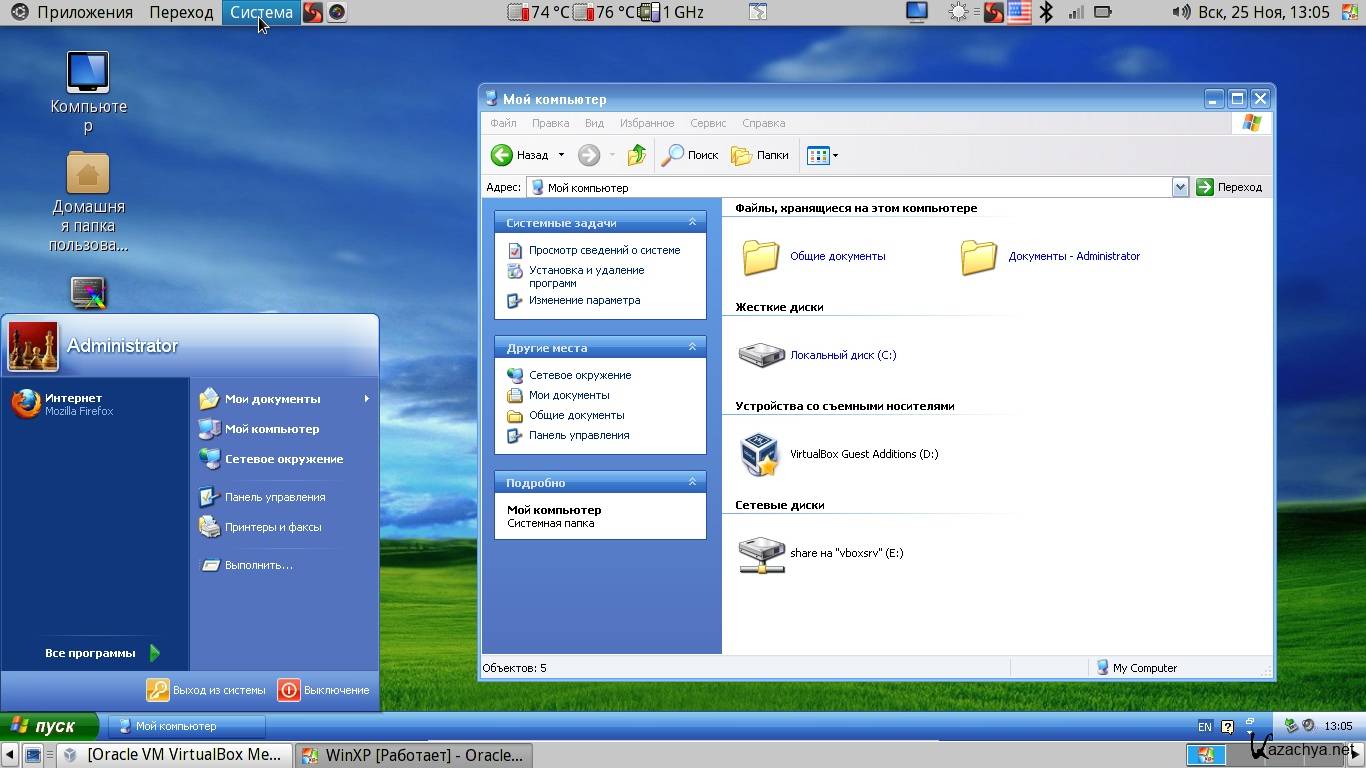
Task: Open the Сервис menu
Action: [x=707, y=123]
